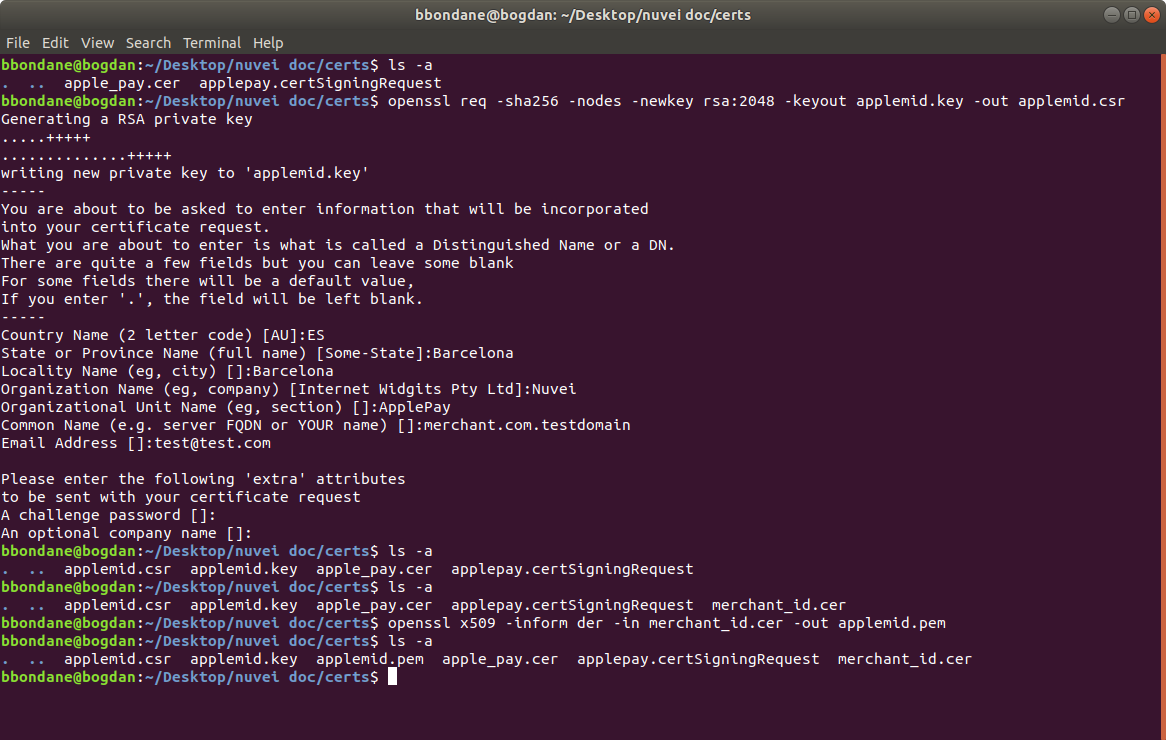Open the View menu
This screenshot has height=740, width=1166.
(98, 43)
